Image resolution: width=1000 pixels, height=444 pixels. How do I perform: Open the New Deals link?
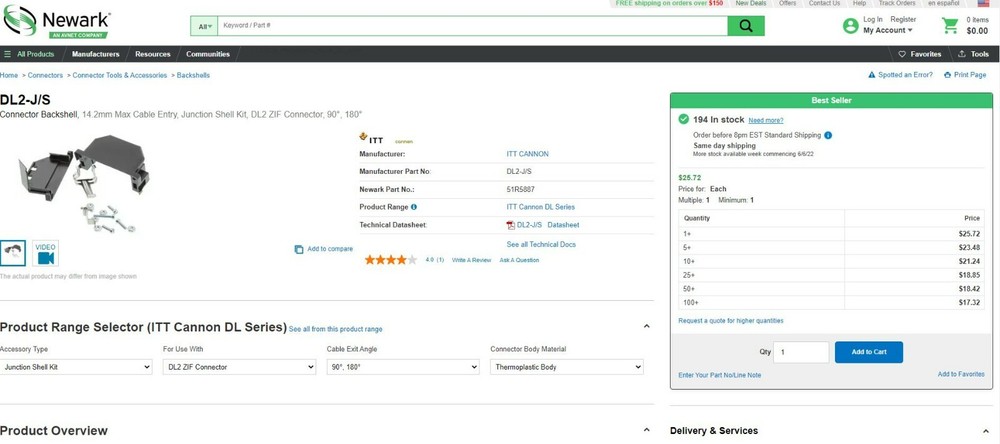[751, 3]
